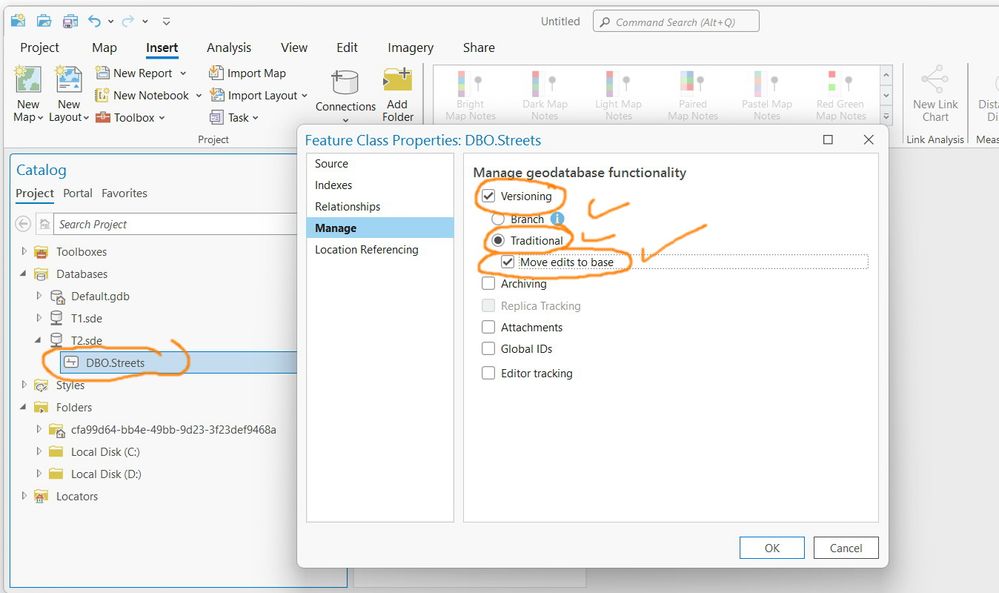Click the New Layout icon

point(69,80)
